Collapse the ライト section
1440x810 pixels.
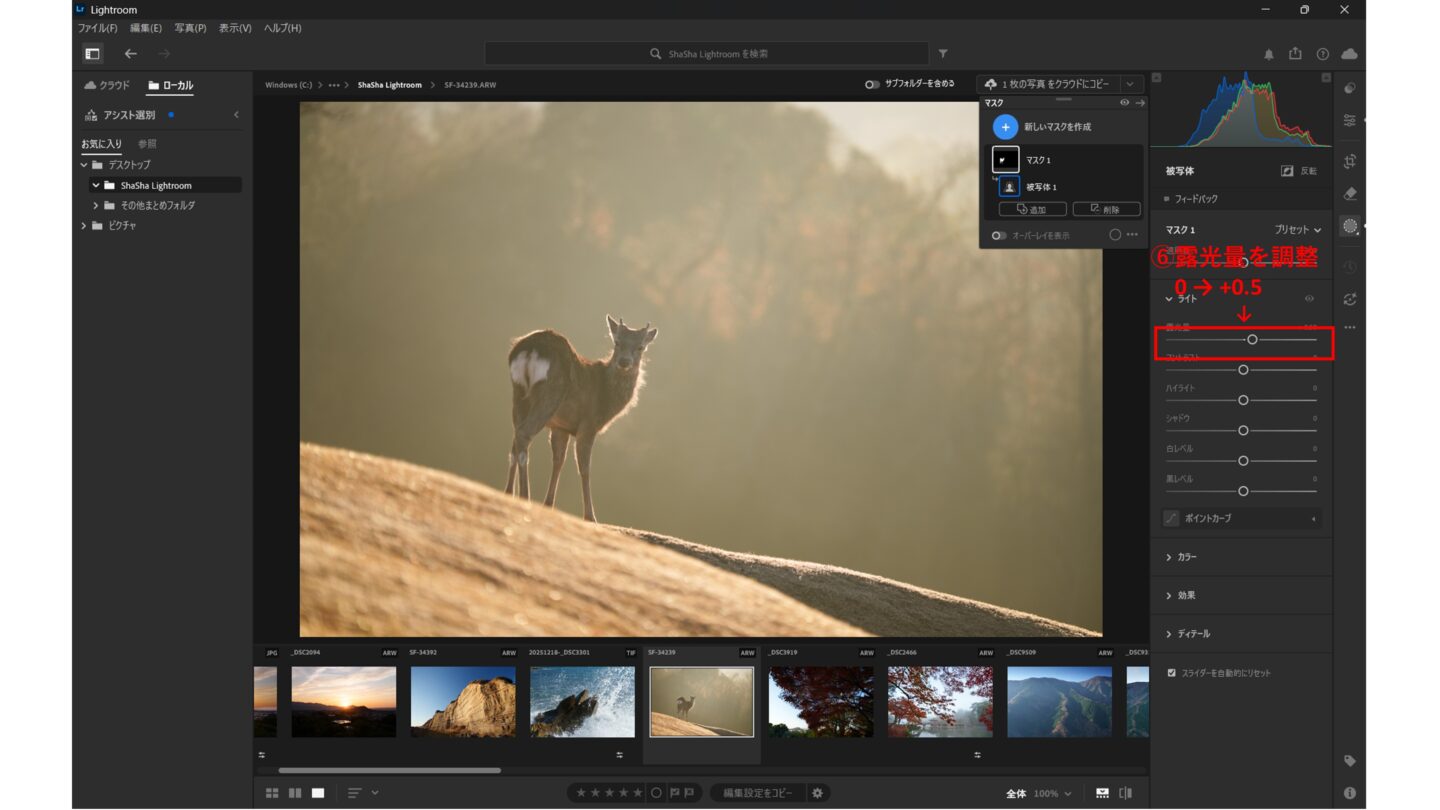pos(1169,299)
